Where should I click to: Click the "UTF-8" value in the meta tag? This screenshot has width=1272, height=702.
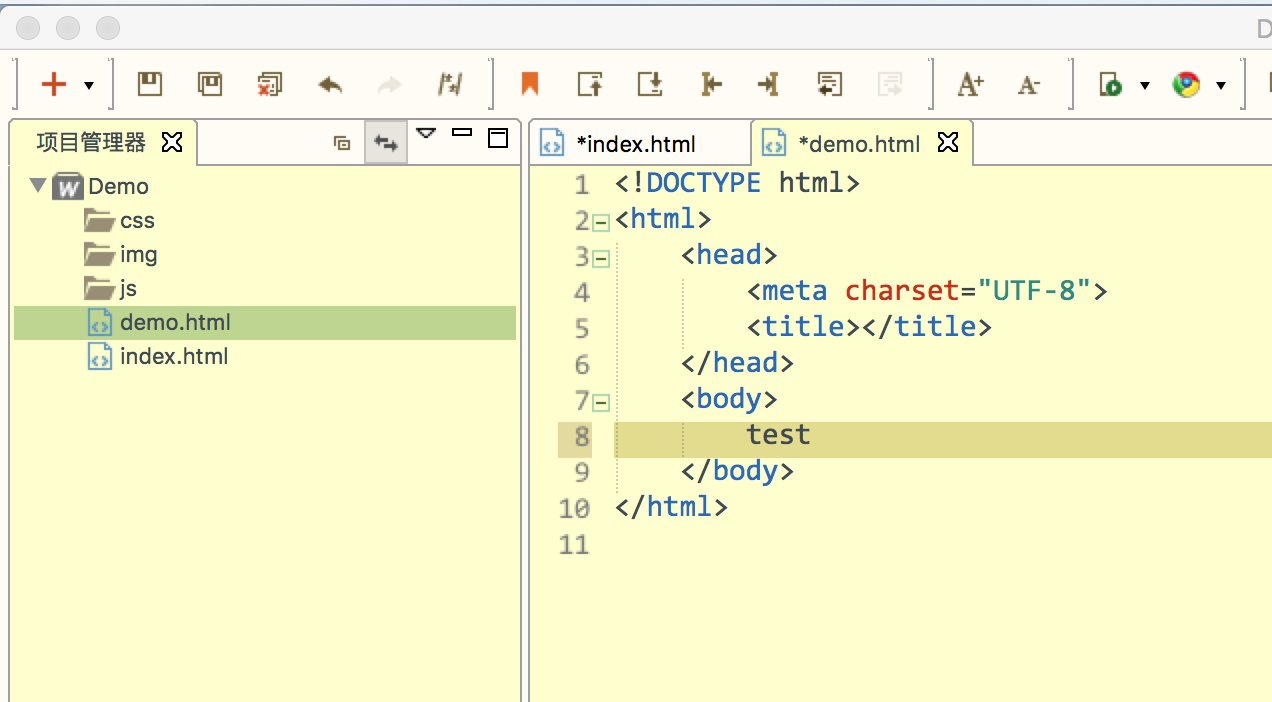(1034, 291)
